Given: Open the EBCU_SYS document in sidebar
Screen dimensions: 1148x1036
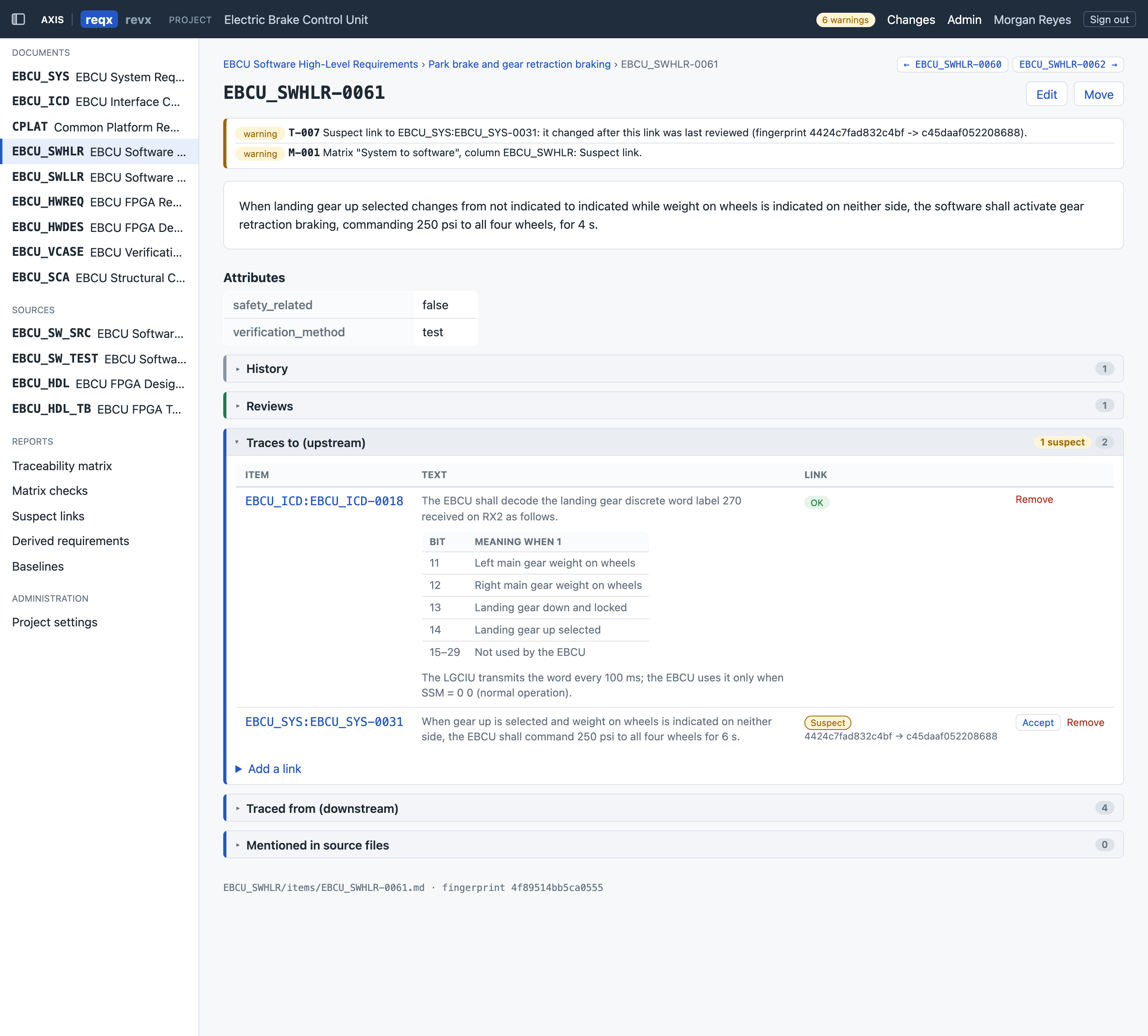Looking at the screenshot, I should pyautogui.click(x=99, y=77).
